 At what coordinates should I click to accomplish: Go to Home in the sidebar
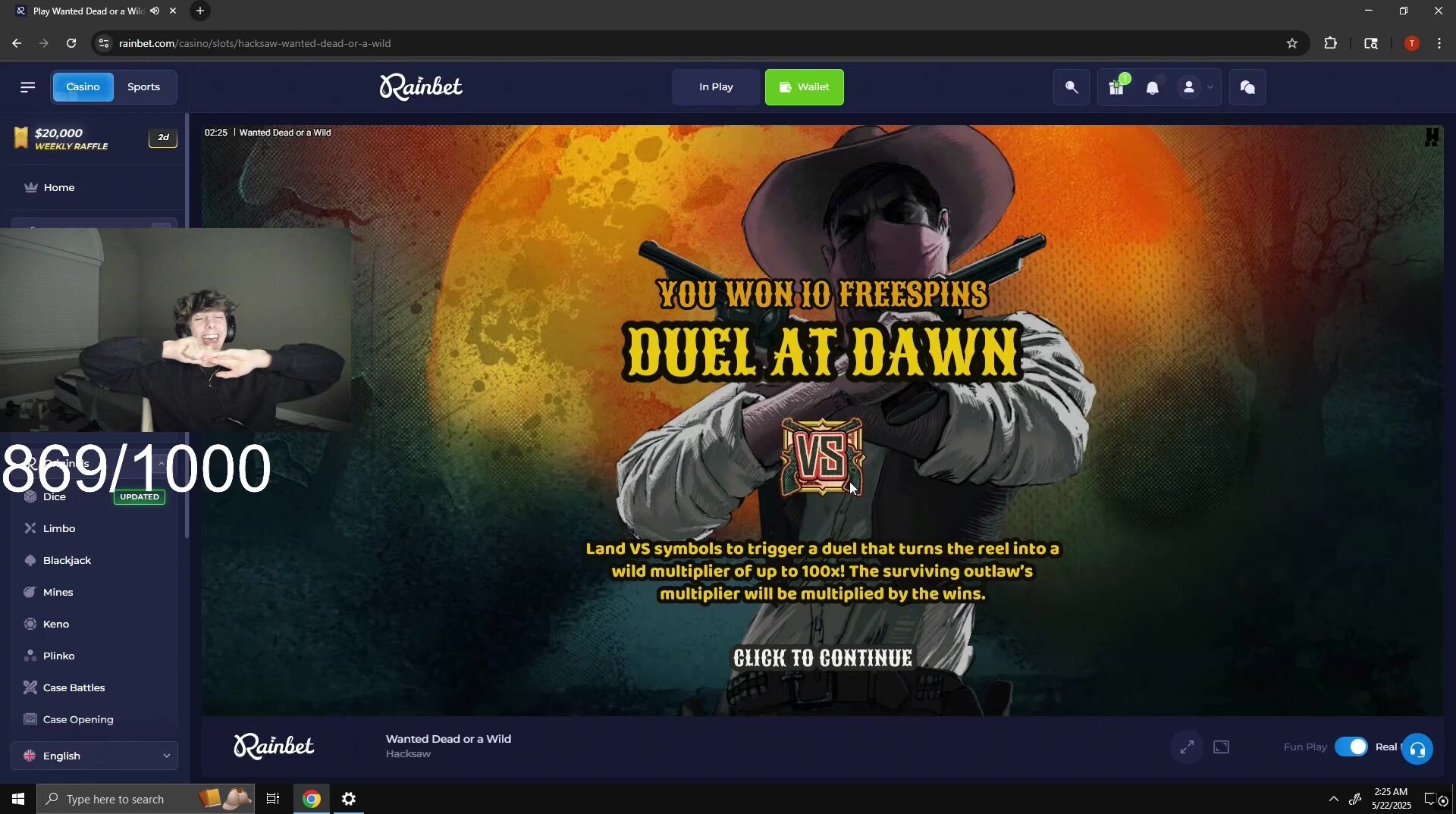point(58,188)
